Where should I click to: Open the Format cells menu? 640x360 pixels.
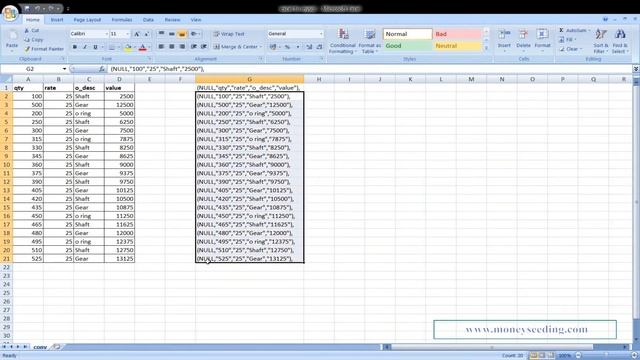click(542, 40)
